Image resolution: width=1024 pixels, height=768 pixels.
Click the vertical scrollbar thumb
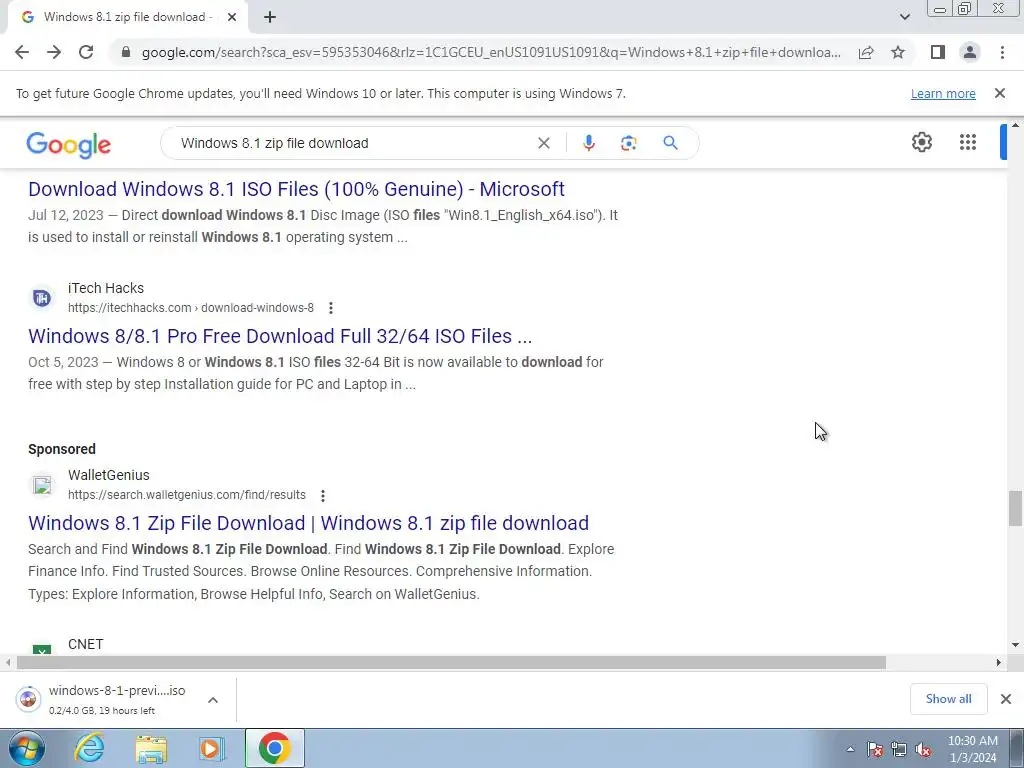tap(1015, 508)
